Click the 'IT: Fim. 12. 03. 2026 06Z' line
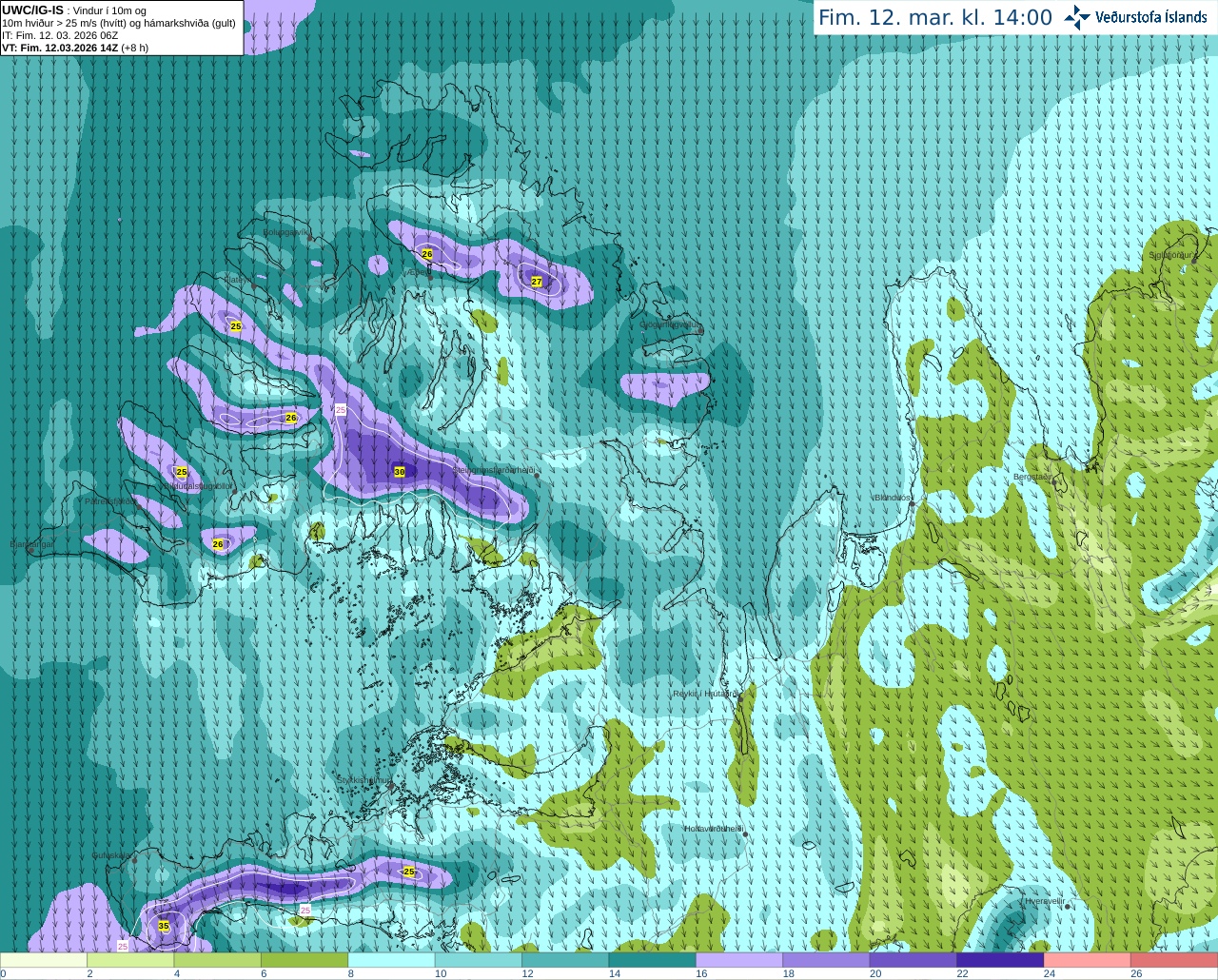1218x980 pixels. tap(60, 35)
